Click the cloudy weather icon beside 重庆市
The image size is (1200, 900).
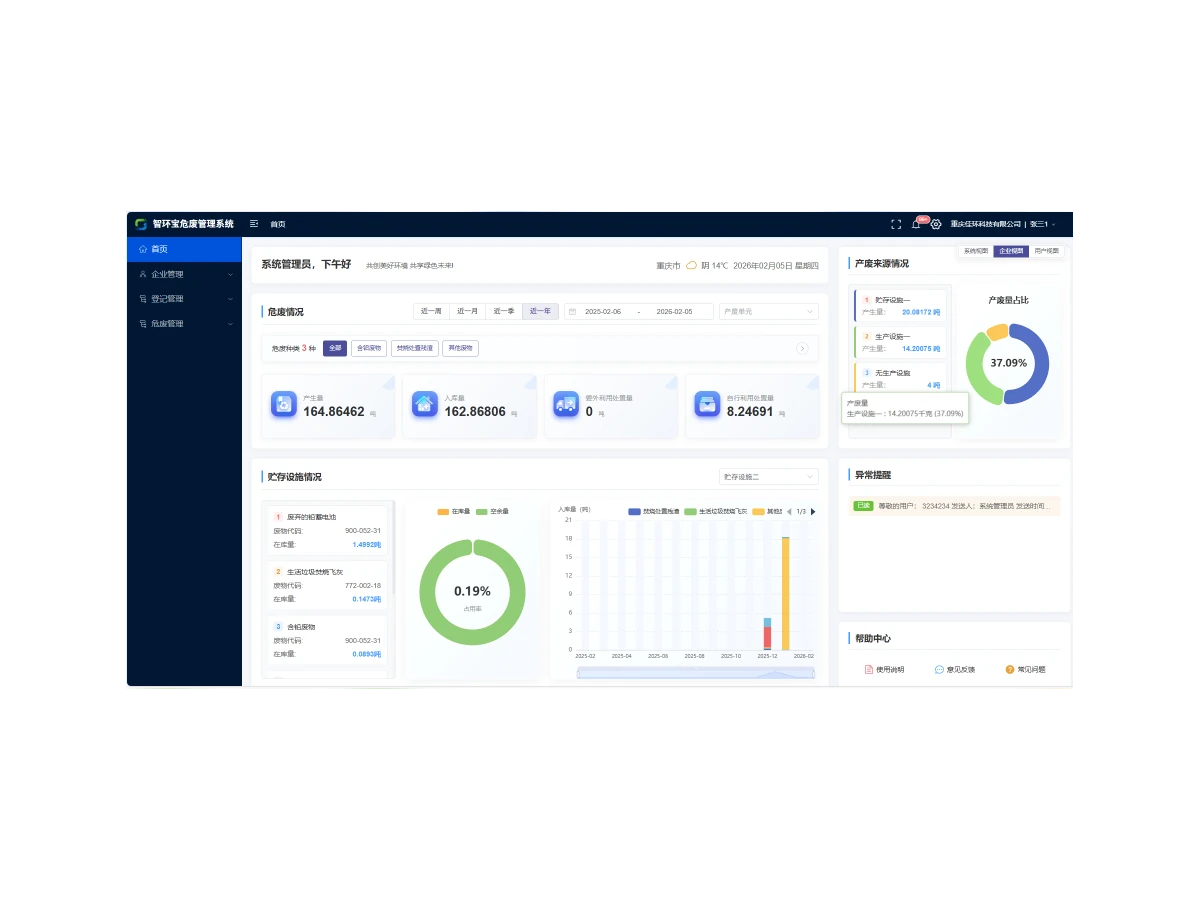click(x=691, y=265)
